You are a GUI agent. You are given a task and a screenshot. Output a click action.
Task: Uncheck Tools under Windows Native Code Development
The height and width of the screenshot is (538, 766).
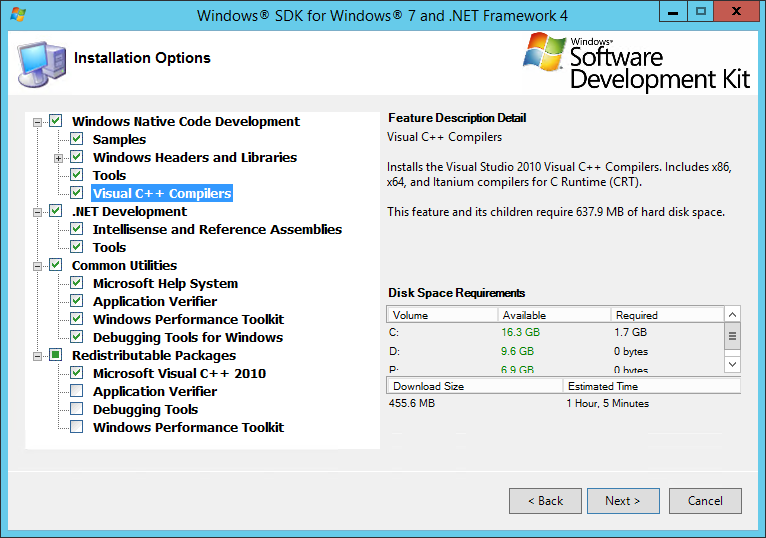coord(77,174)
